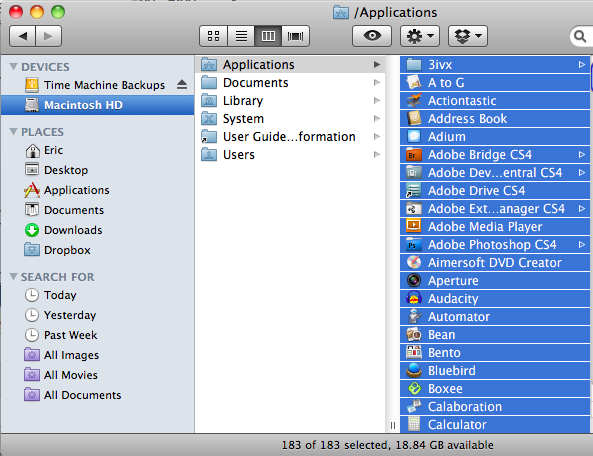Click the Address Book icon

coord(414,118)
